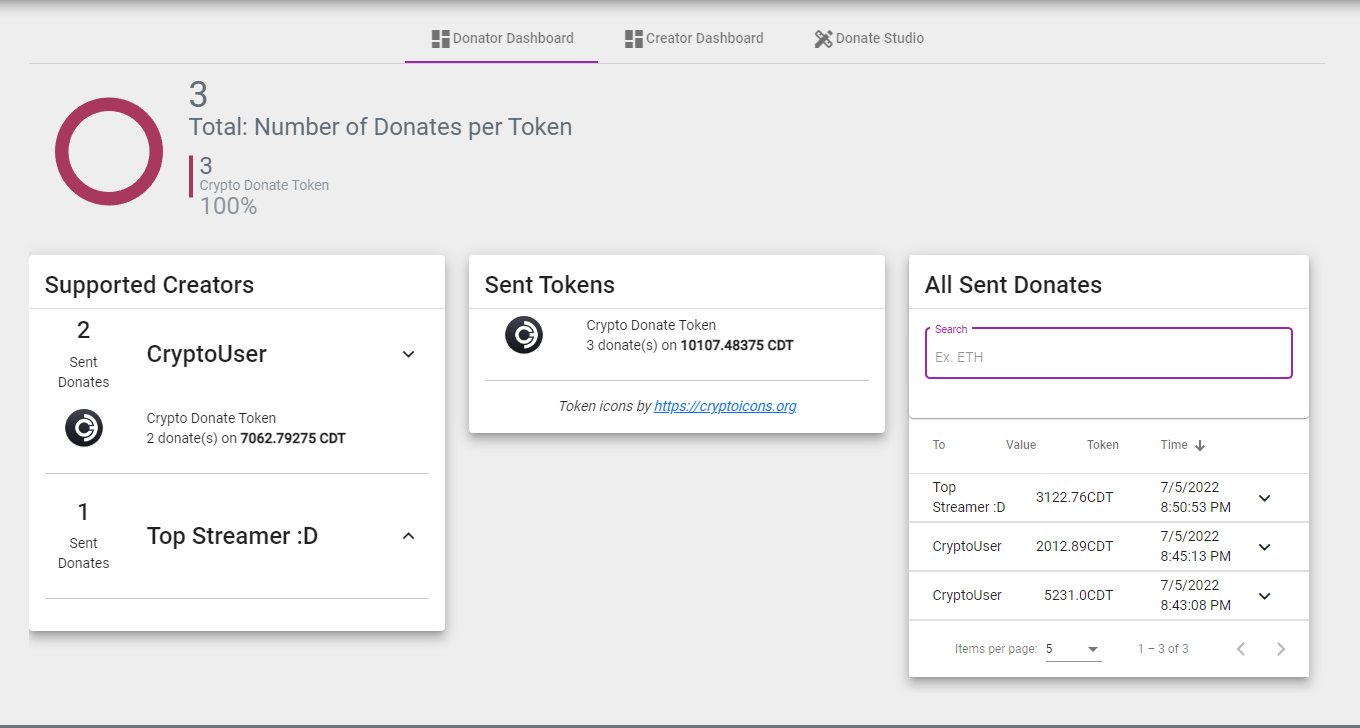Switch to the Creator Dashboard tab
The height and width of the screenshot is (728, 1360).
(694, 38)
